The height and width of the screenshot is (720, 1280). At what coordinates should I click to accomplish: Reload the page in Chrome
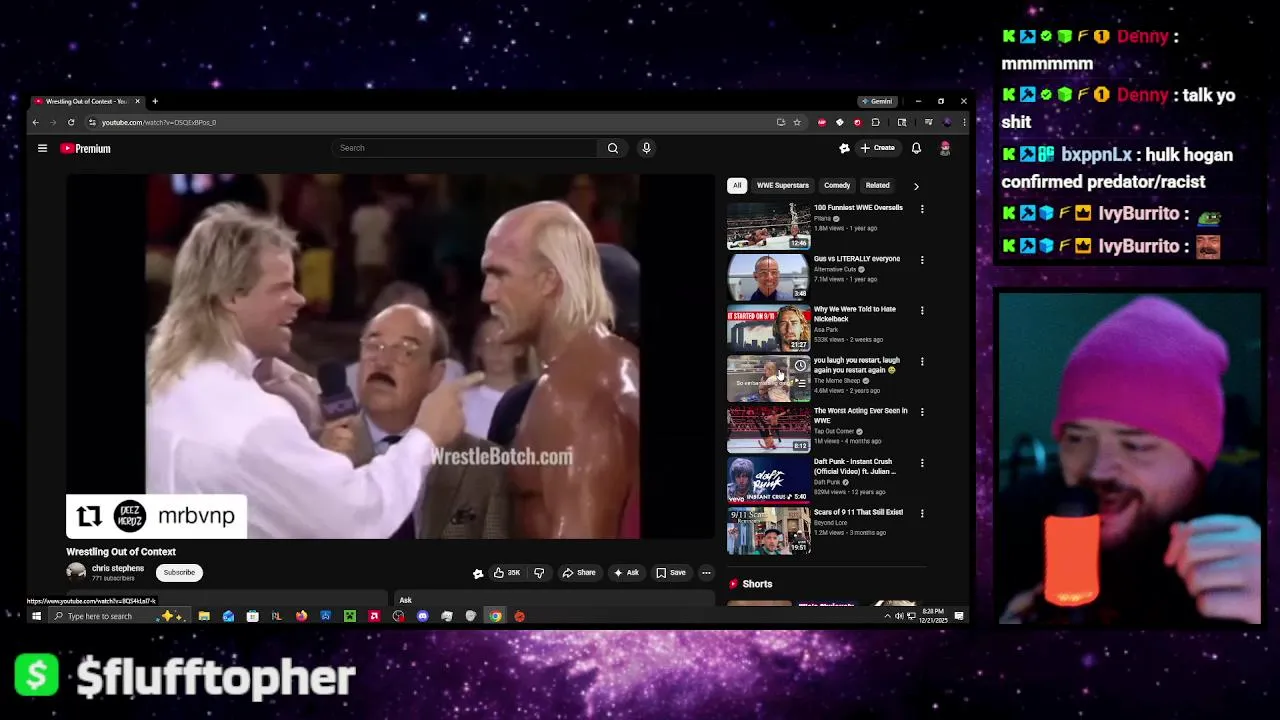pos(71,122)
